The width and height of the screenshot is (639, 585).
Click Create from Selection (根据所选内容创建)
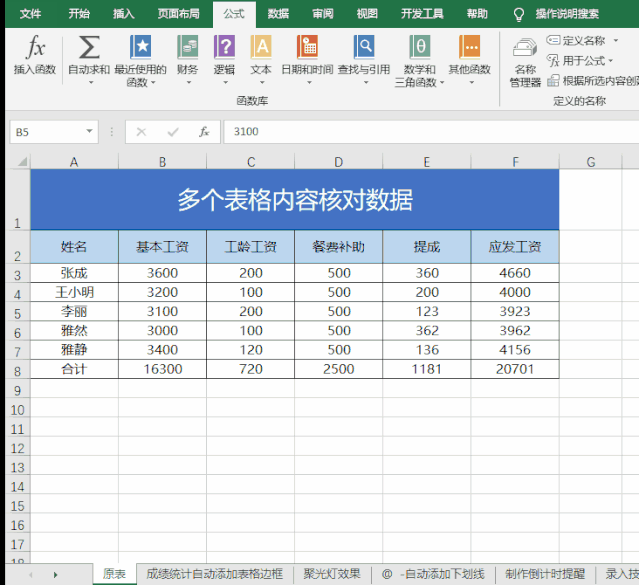[593, 81]
